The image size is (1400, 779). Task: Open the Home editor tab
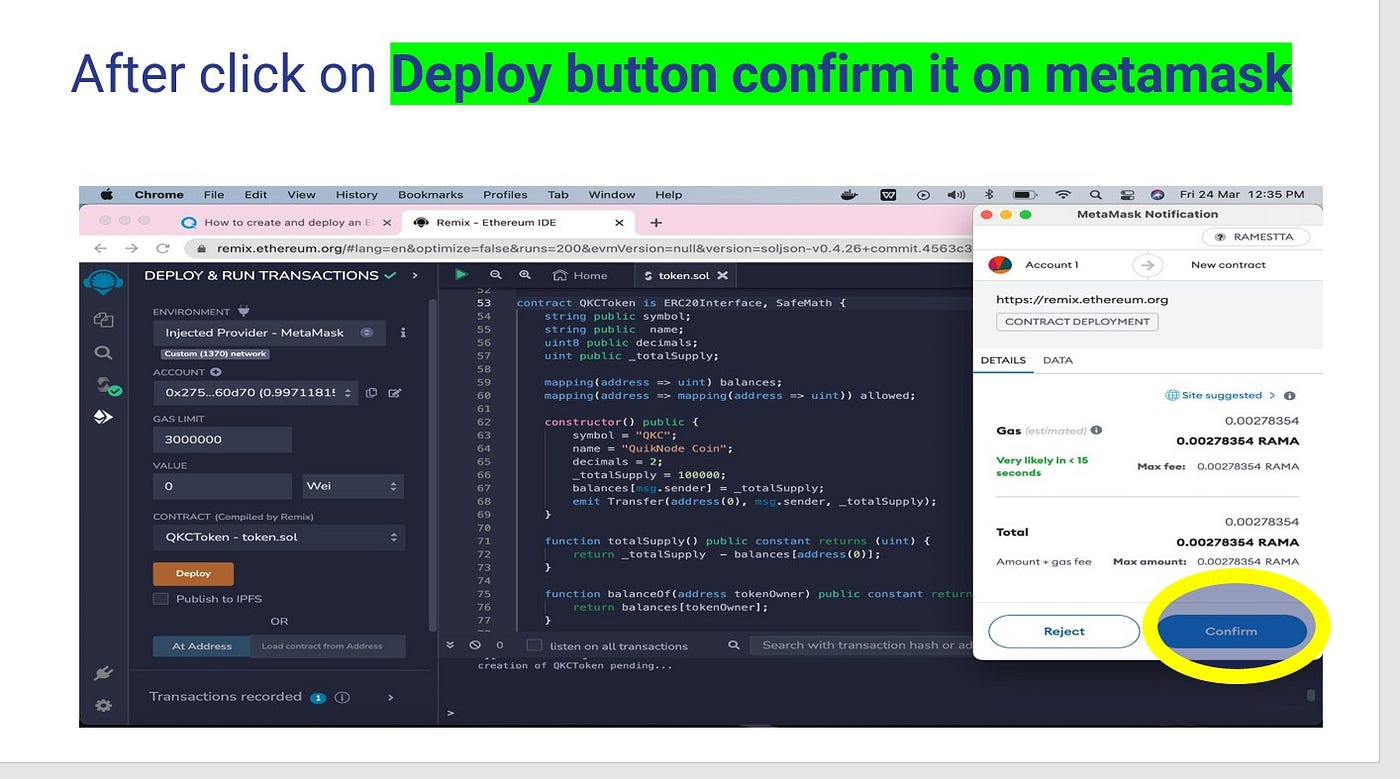click(x=580, y=275)
